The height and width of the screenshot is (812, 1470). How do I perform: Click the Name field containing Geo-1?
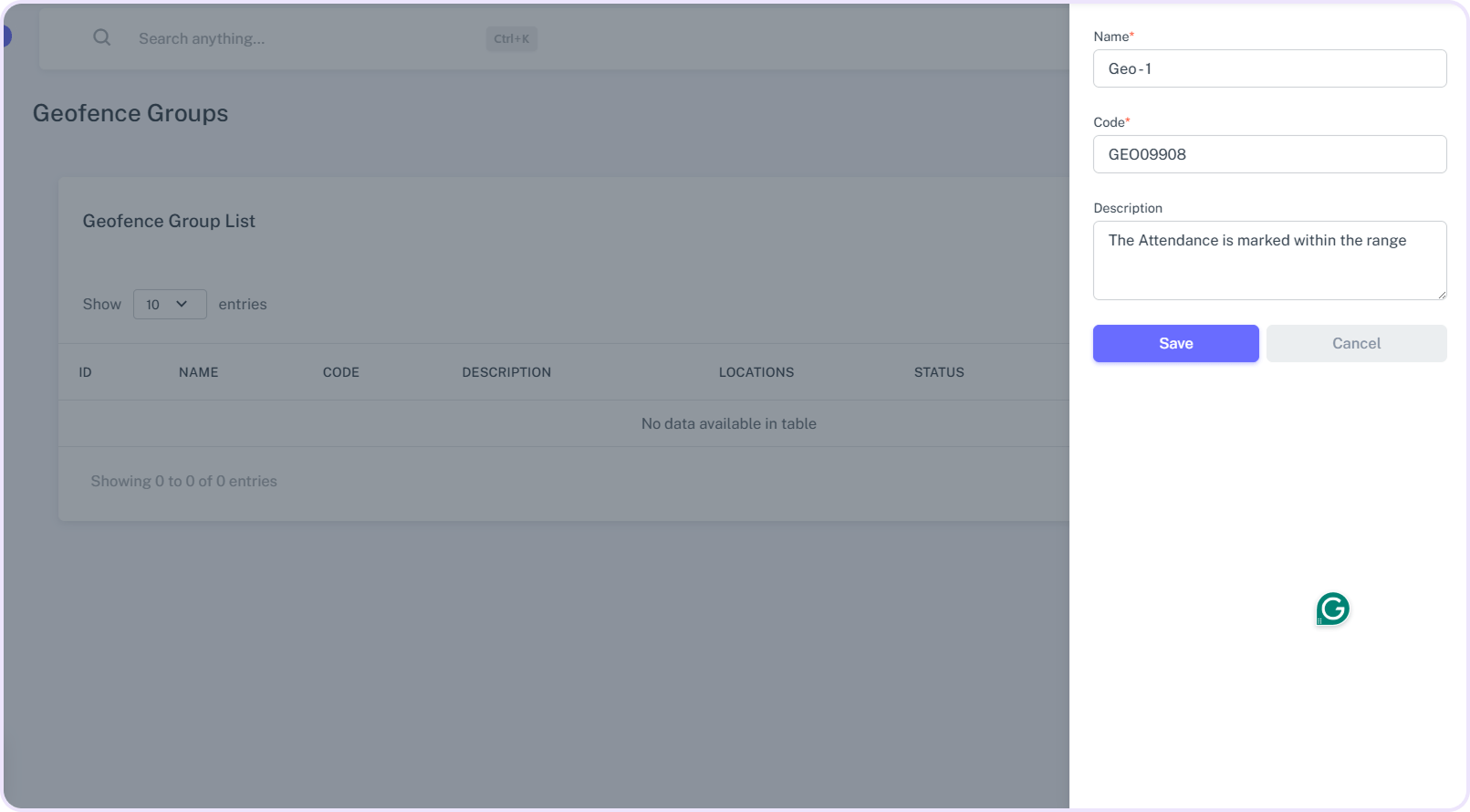[x=1268, y=68]
